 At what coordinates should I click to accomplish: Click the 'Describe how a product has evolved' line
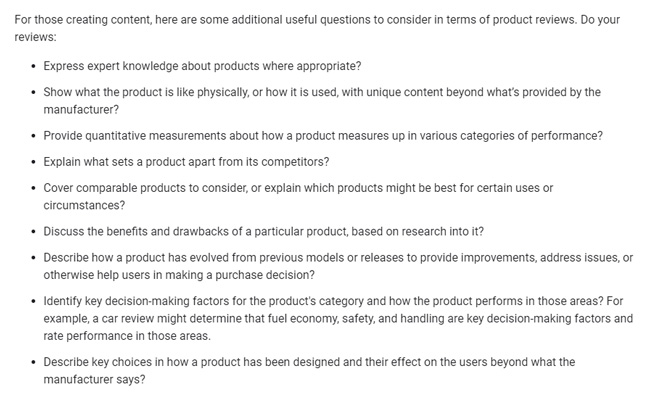click(x=338, y=257)
